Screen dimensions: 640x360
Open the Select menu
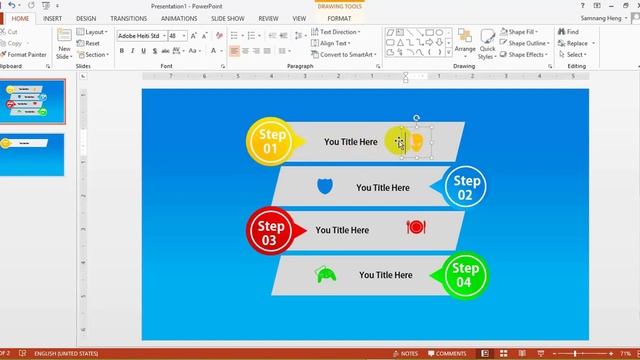573,54
